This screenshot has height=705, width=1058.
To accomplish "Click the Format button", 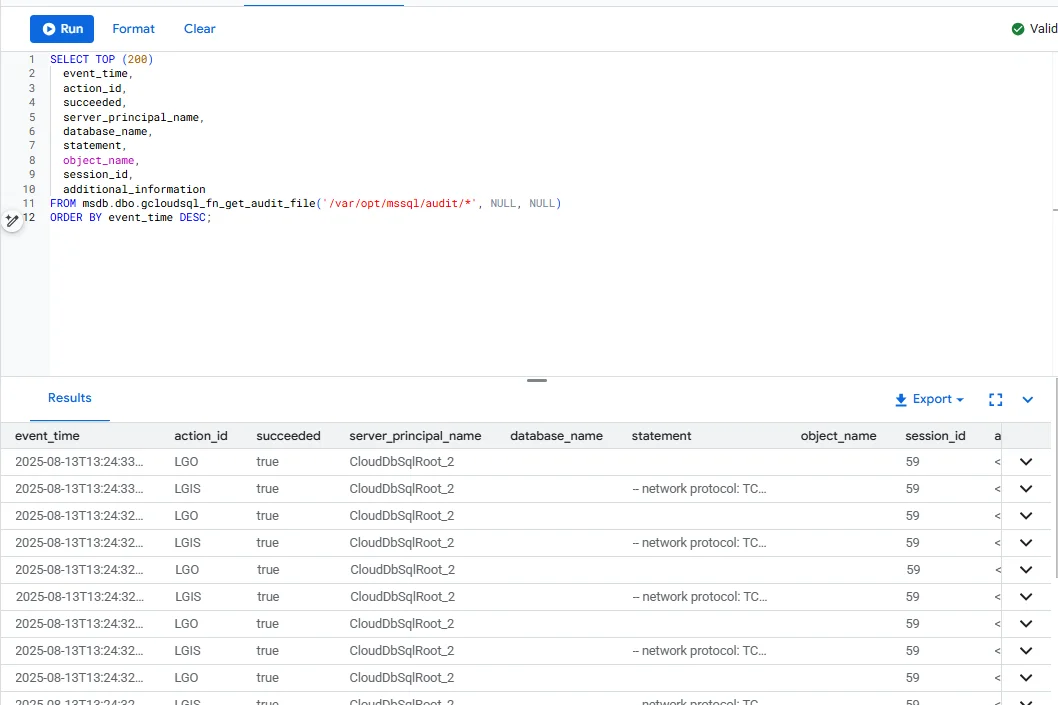I will point(133,29).
